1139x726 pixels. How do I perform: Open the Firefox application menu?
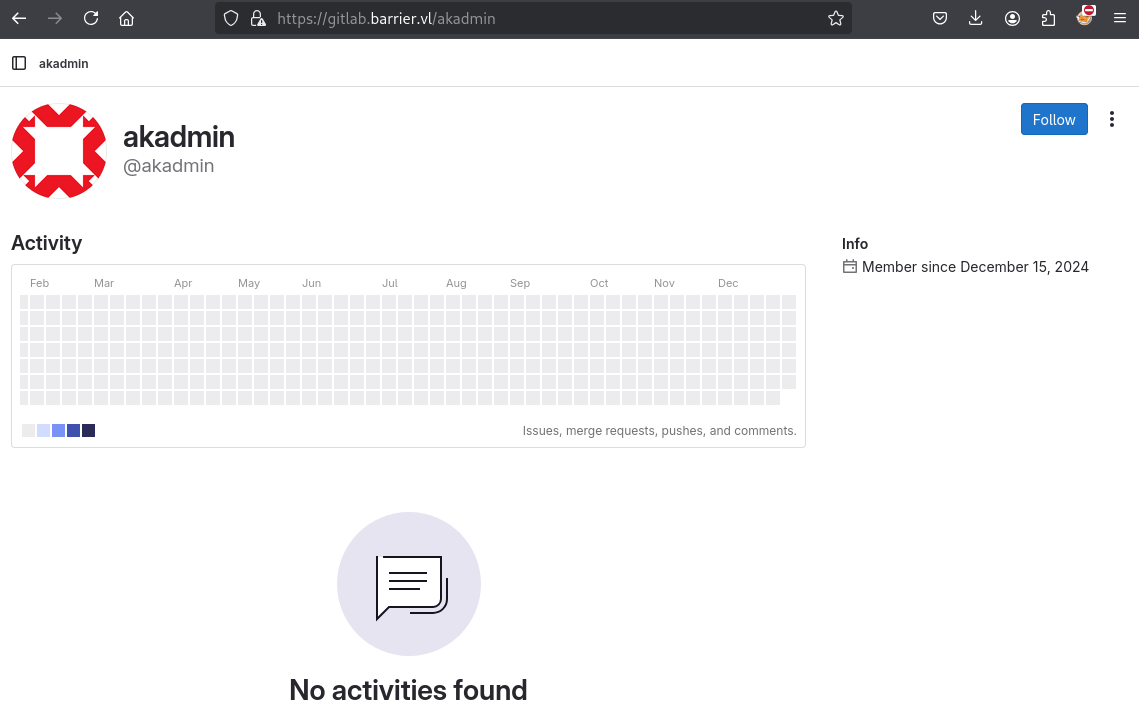click(x=1119, y=19)
